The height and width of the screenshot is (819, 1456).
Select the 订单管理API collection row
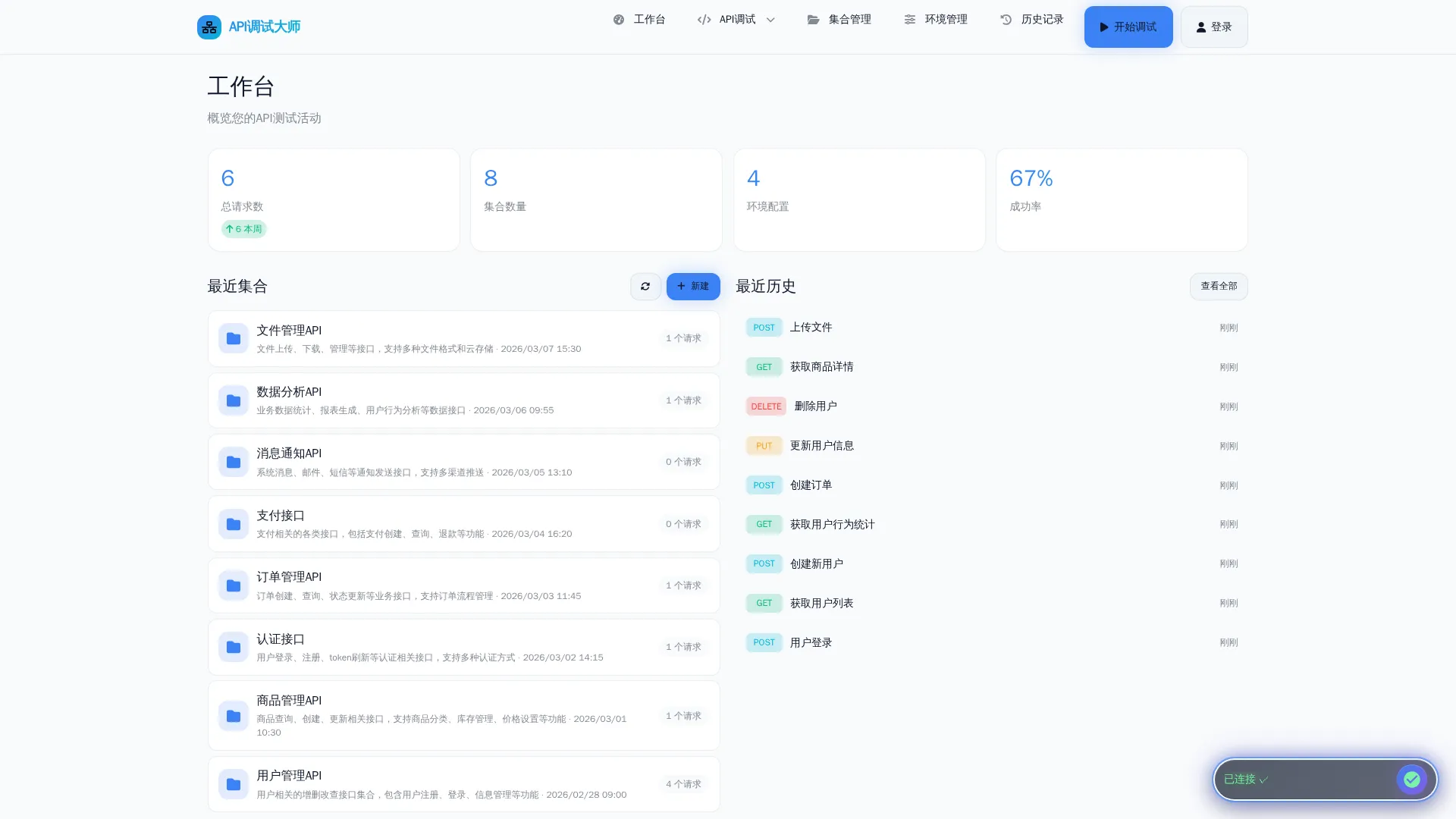463,585
